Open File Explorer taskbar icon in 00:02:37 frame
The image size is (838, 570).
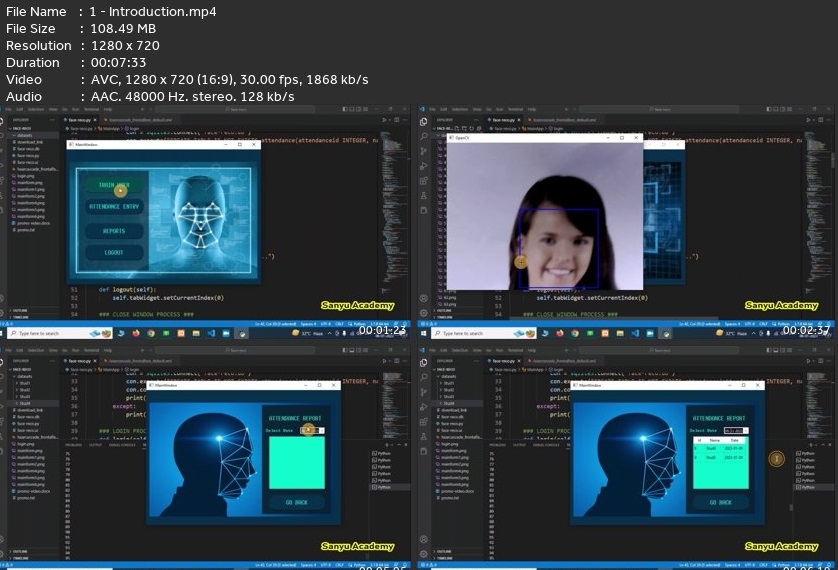[620, 333]
